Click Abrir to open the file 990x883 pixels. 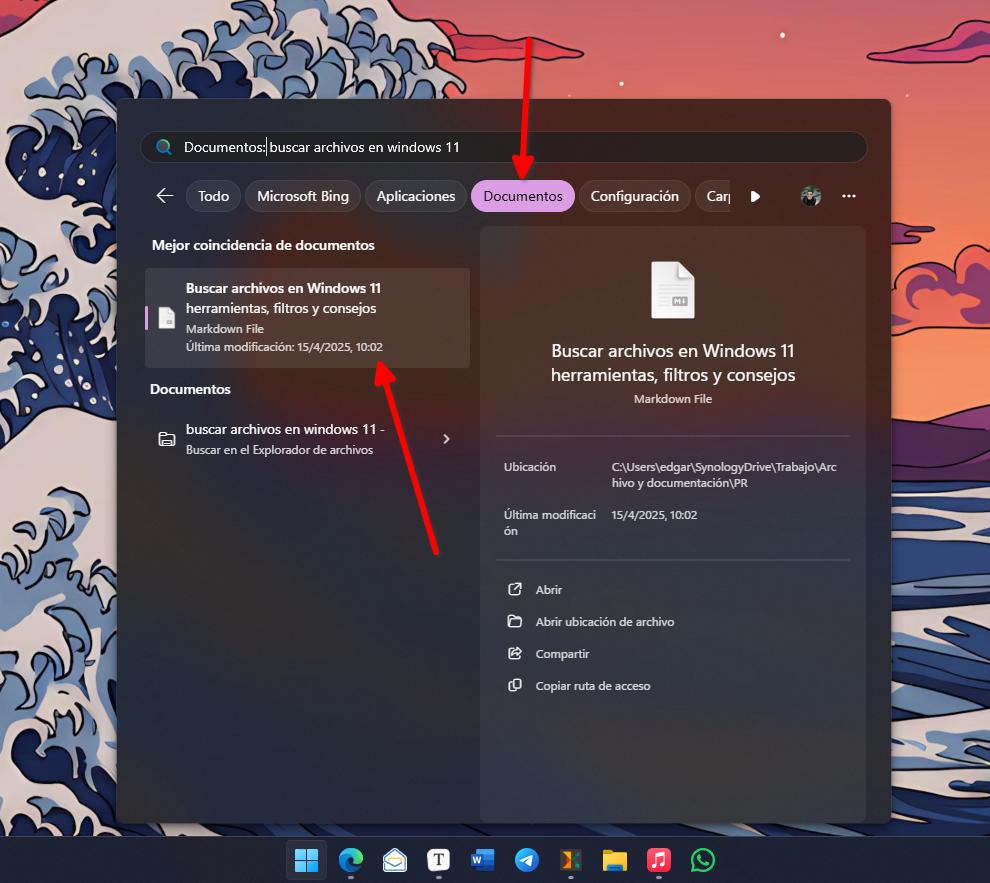[x=549, y=590]
